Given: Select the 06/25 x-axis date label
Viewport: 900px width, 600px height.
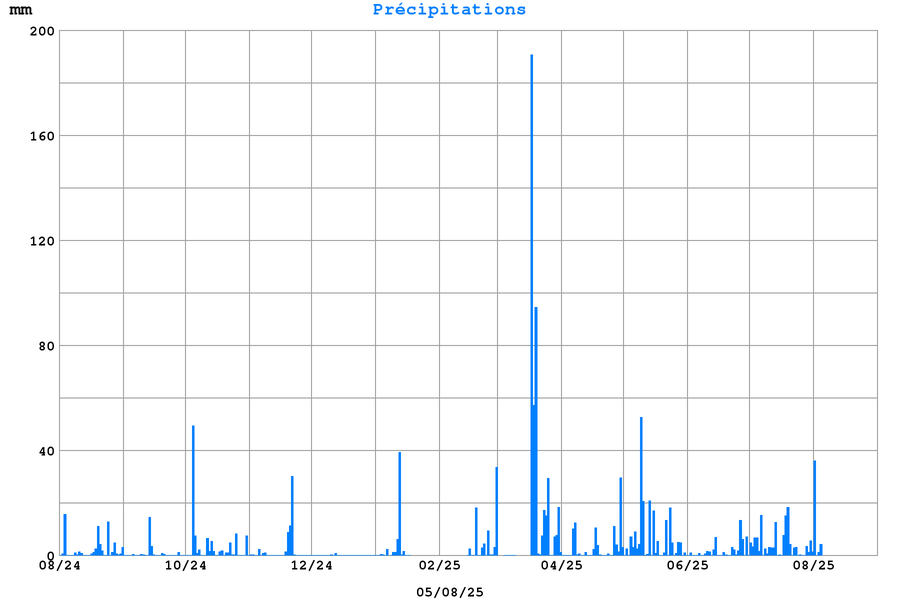Looking at the screenshot, I should [688, 566].
